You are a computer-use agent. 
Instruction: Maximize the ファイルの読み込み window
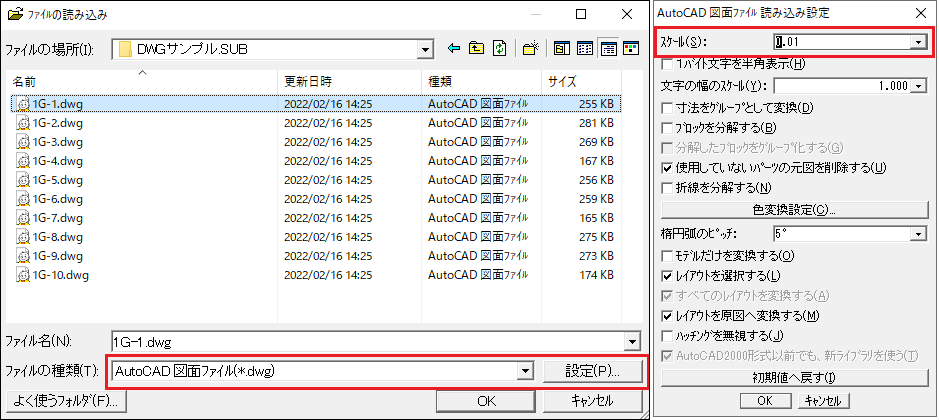click(x=581, y=14)
